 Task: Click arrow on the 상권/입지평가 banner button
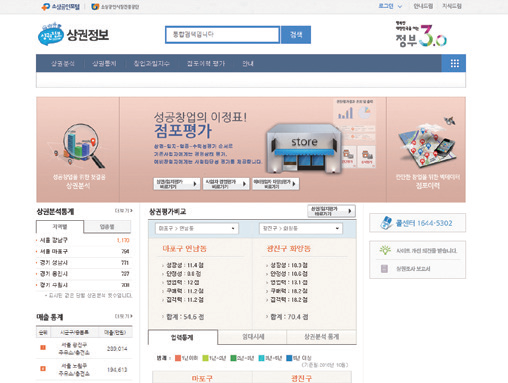[195, 184]
